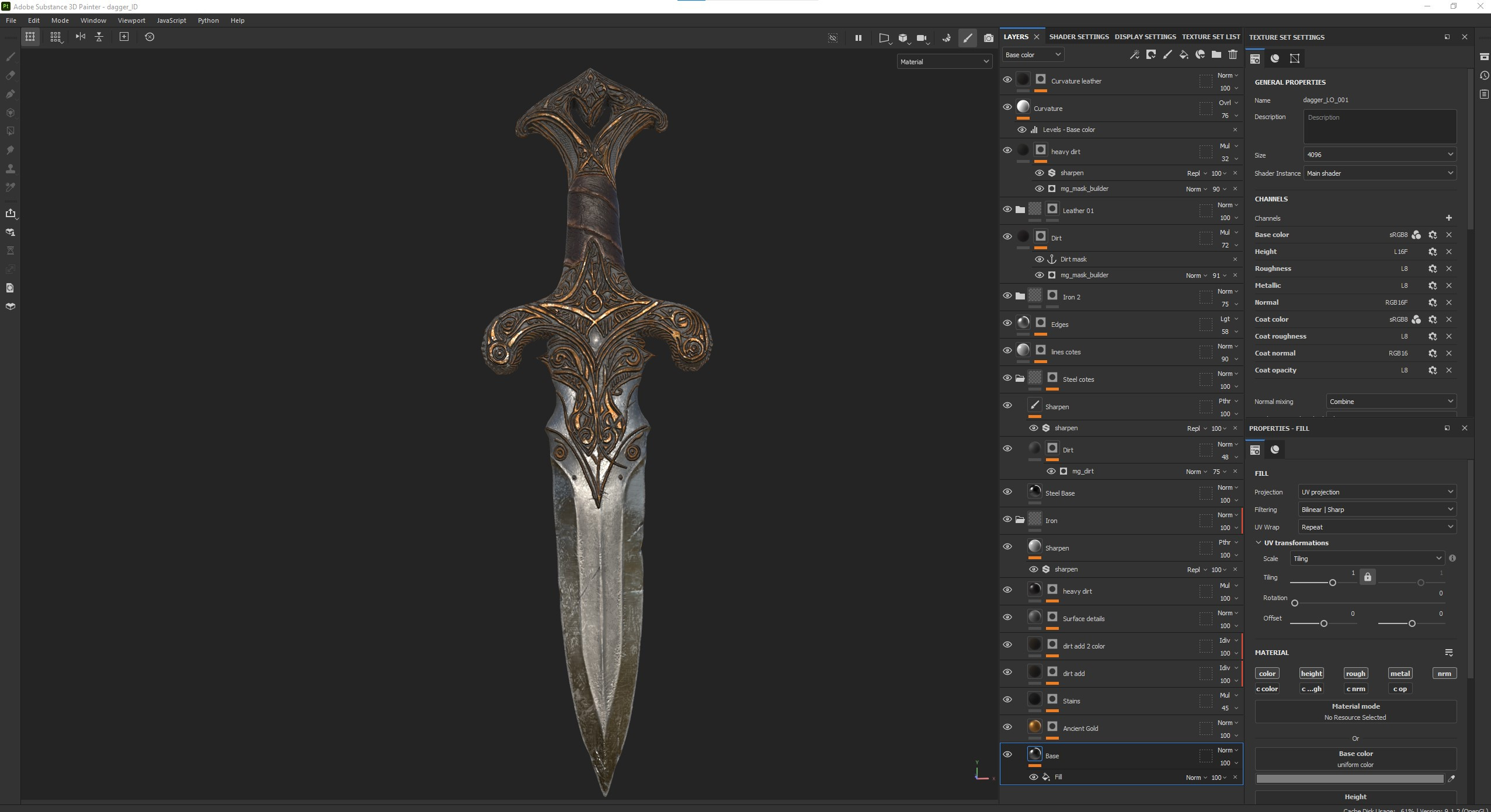Hide the Edges layer

pyautogui.click(x=1007, y=323)
